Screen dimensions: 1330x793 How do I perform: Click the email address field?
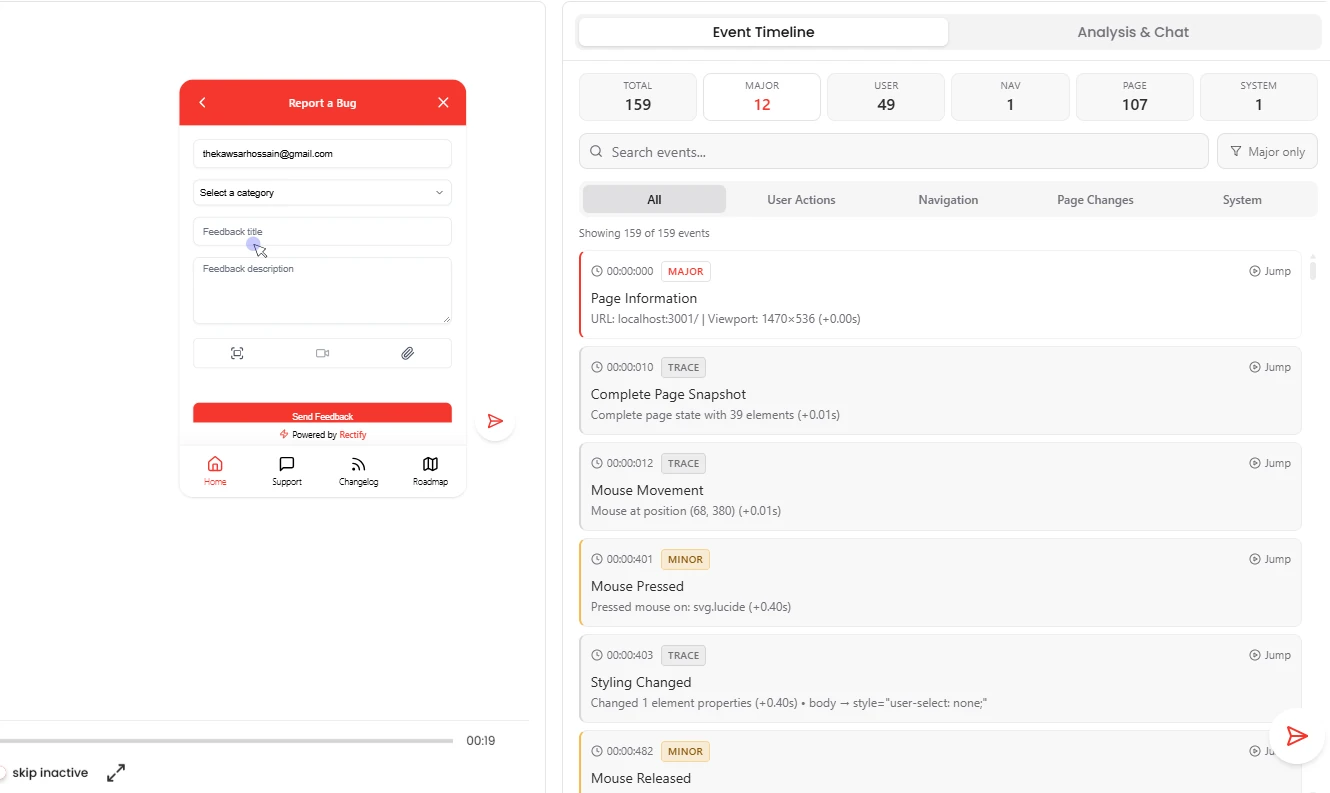[322, 154]
